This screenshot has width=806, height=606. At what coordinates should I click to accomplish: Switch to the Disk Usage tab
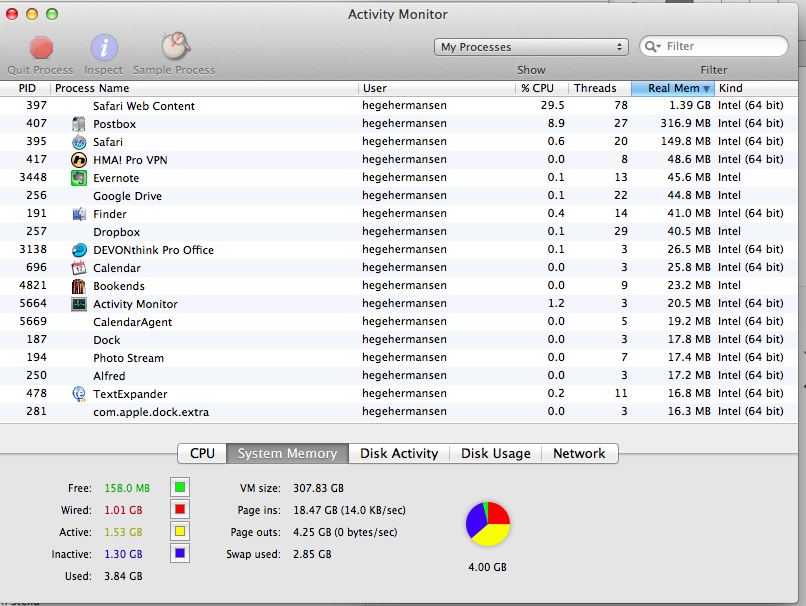496,453
